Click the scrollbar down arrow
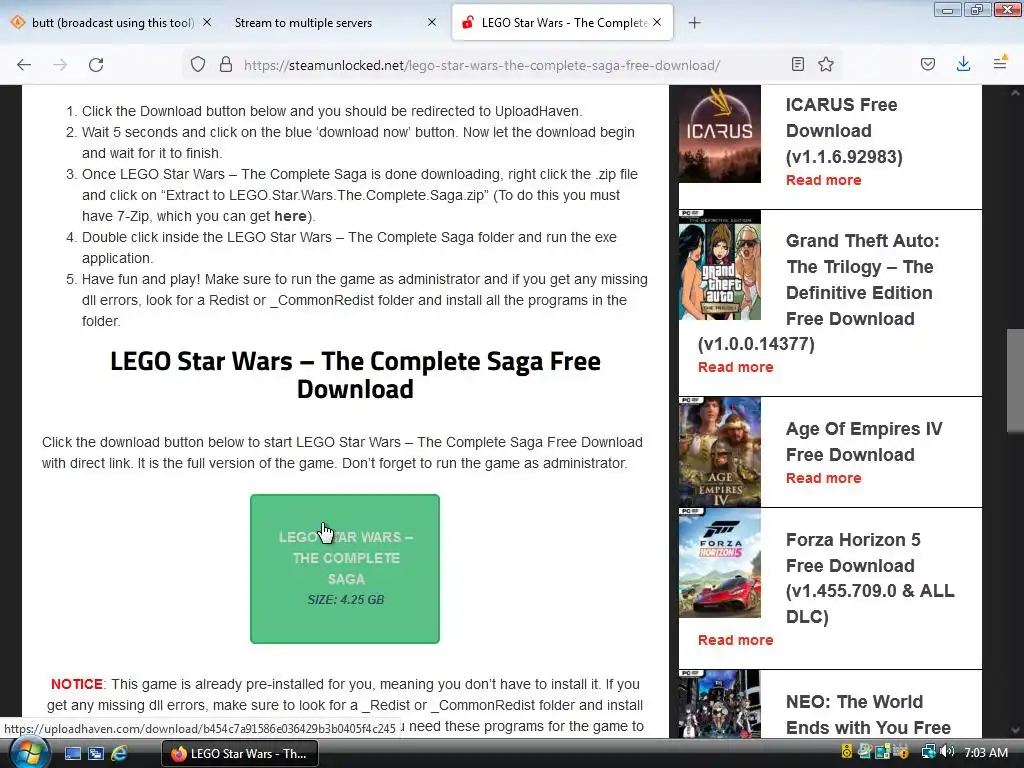Viewport: 1024px width, 768px height. point(1015,730)
